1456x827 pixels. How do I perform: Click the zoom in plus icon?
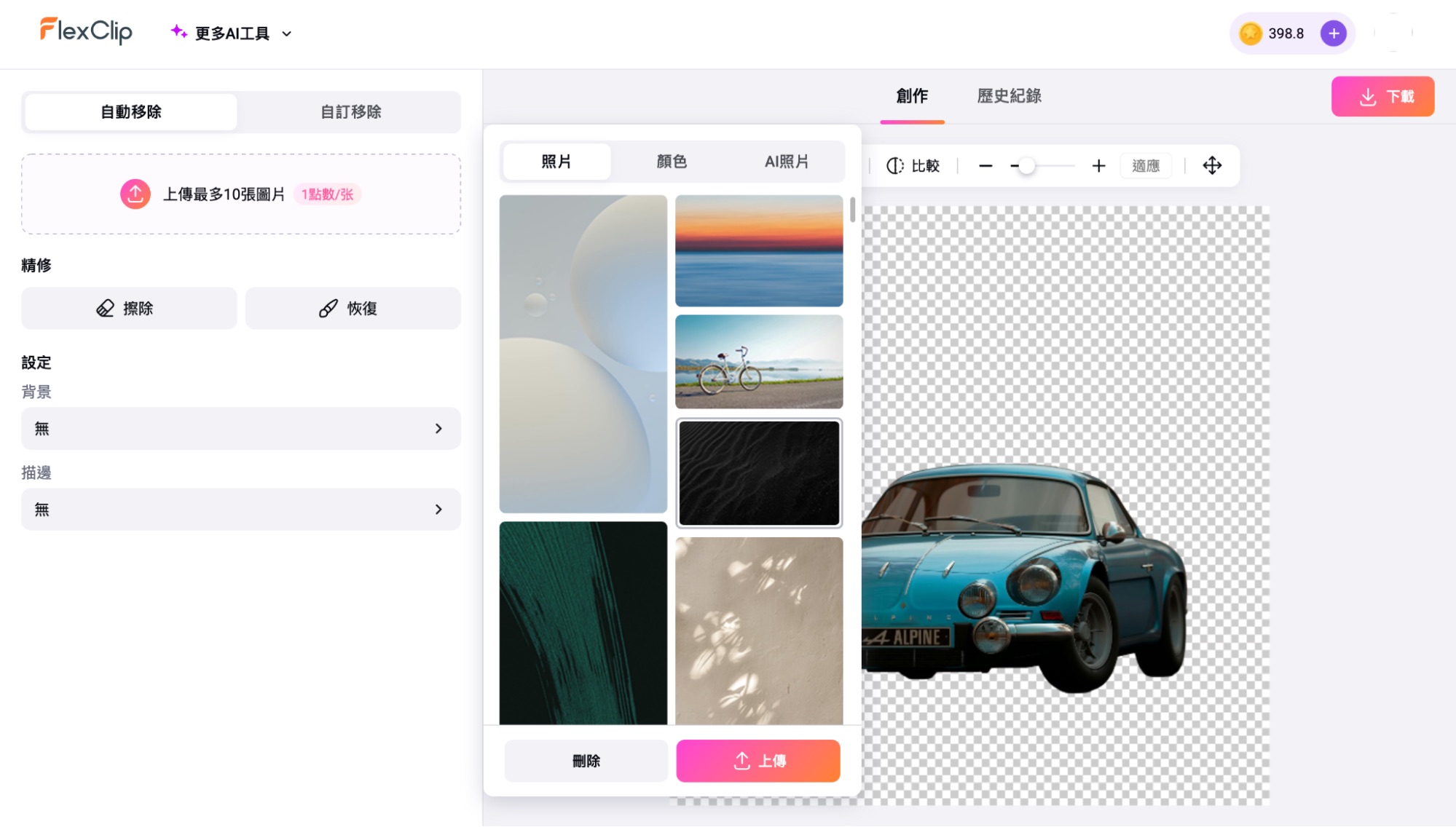pos(1098,166)
